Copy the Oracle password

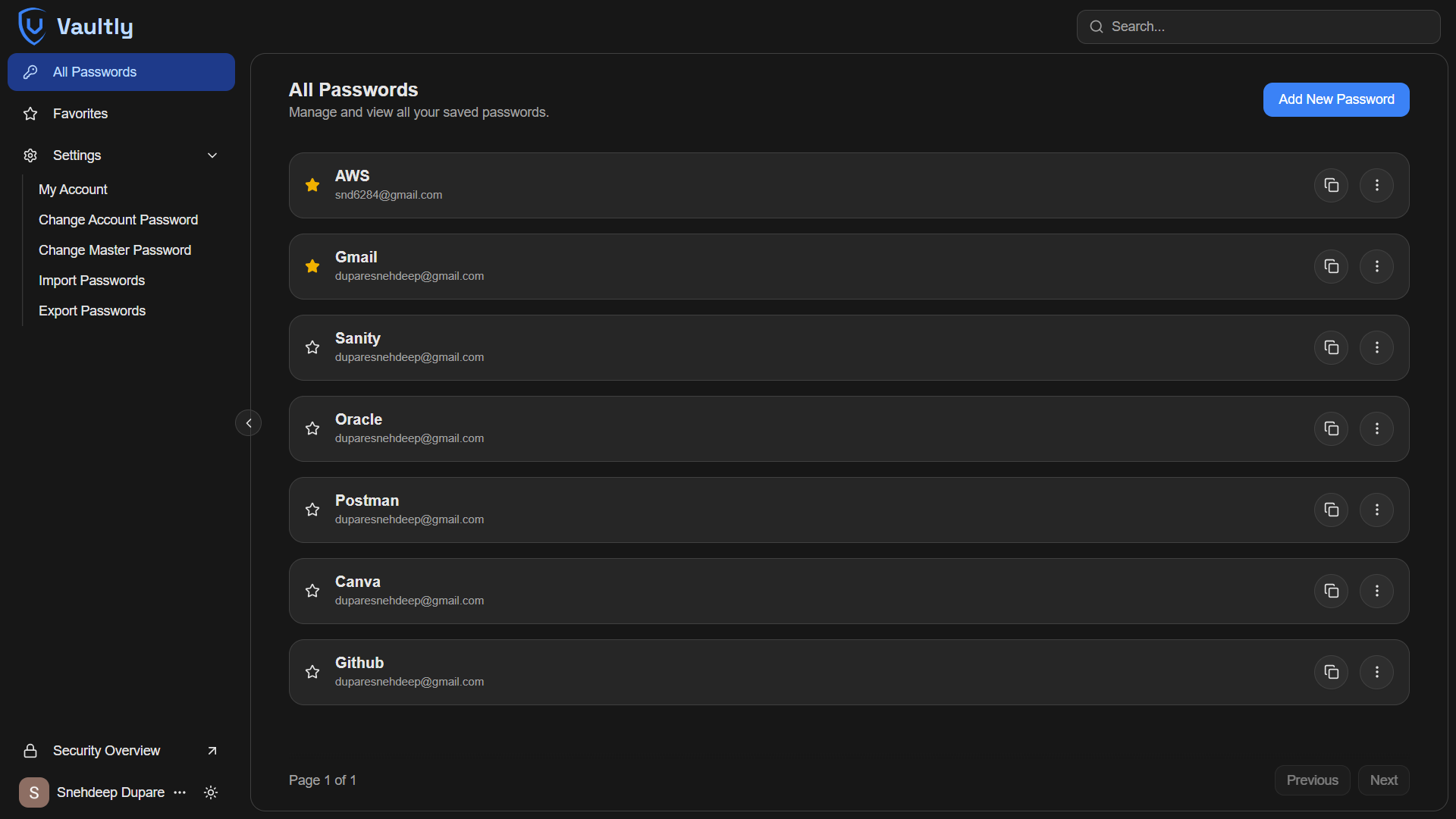pos(1331,428)
